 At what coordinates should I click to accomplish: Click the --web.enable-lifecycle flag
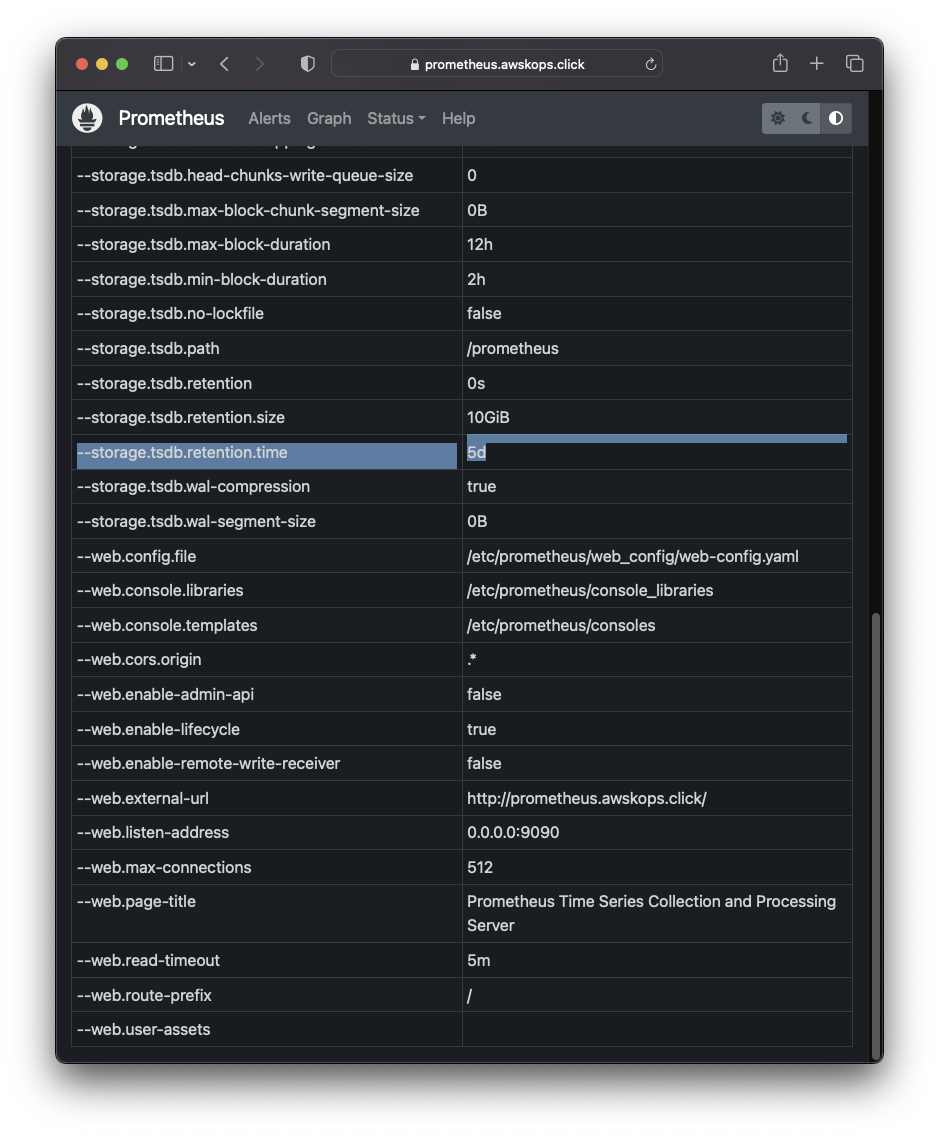[x=158, y=729]
